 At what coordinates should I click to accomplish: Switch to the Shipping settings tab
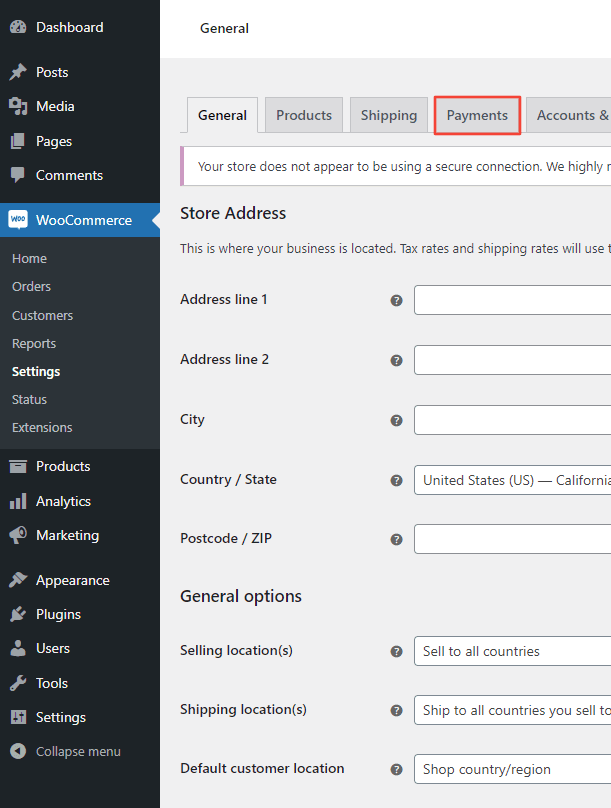pyautogui.click(x=388, y=115)
